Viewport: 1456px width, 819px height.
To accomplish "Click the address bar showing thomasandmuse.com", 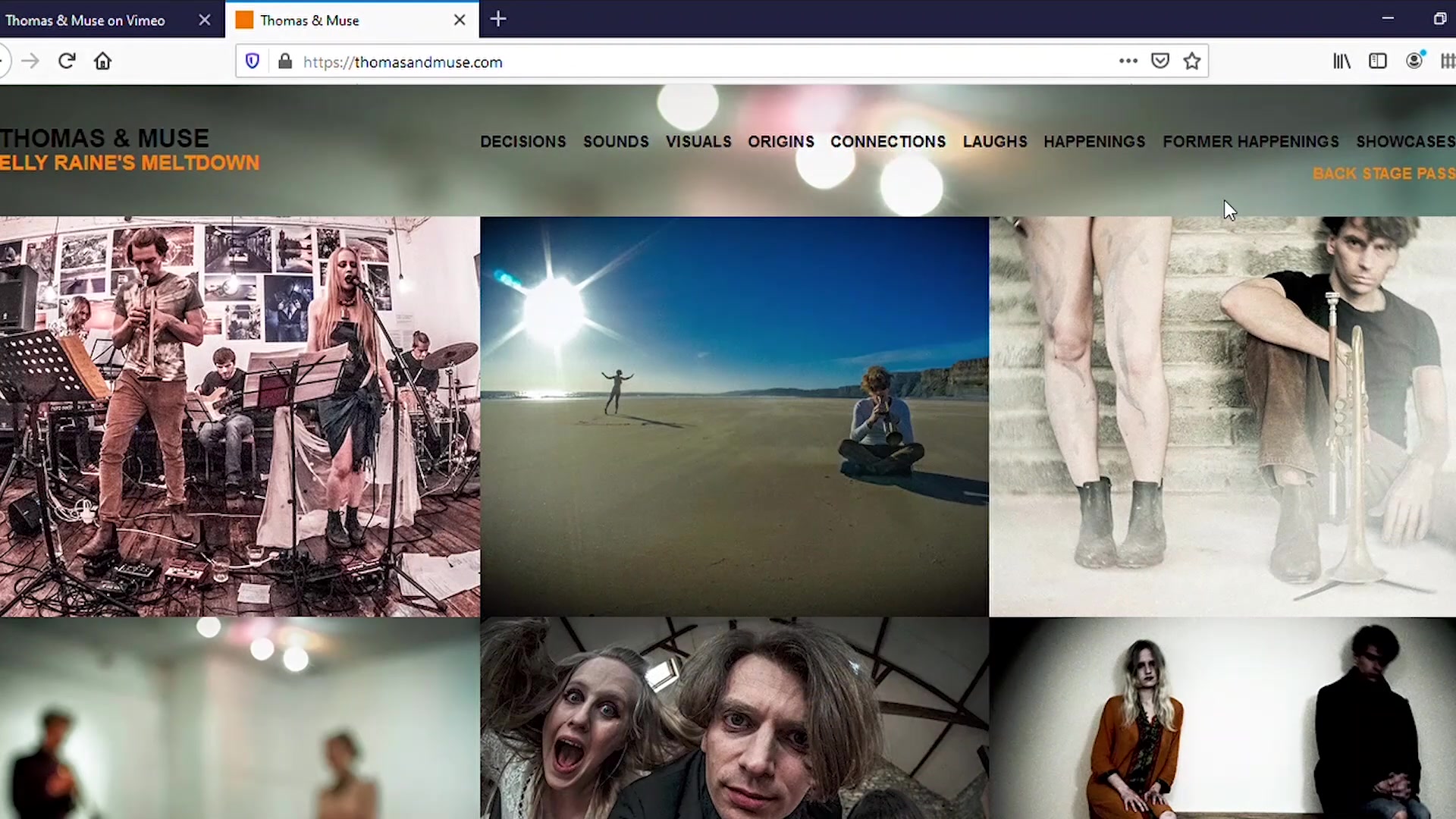I will (705, 61).
